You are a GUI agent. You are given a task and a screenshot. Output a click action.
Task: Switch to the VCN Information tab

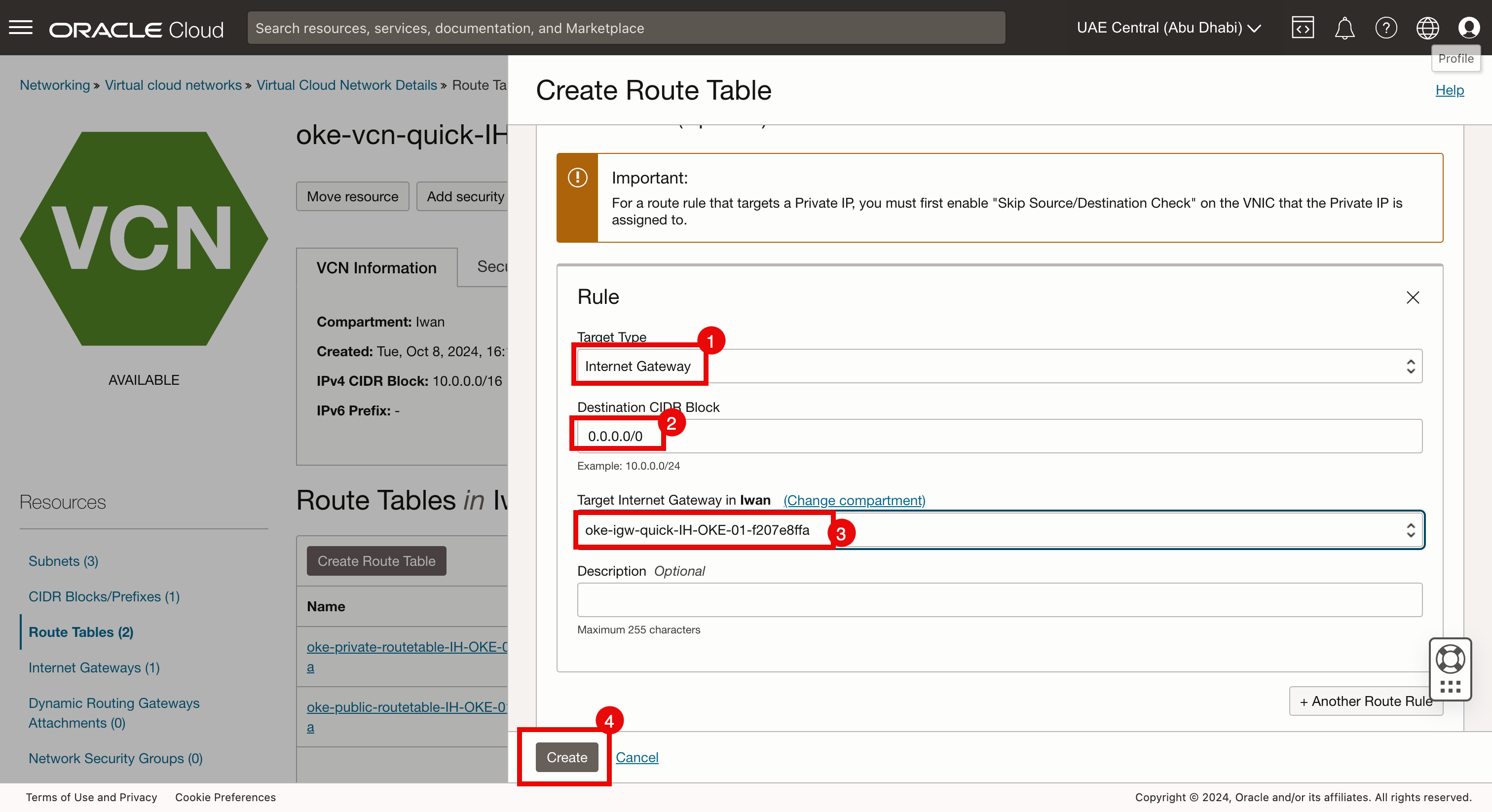click(x=376, y=267)
